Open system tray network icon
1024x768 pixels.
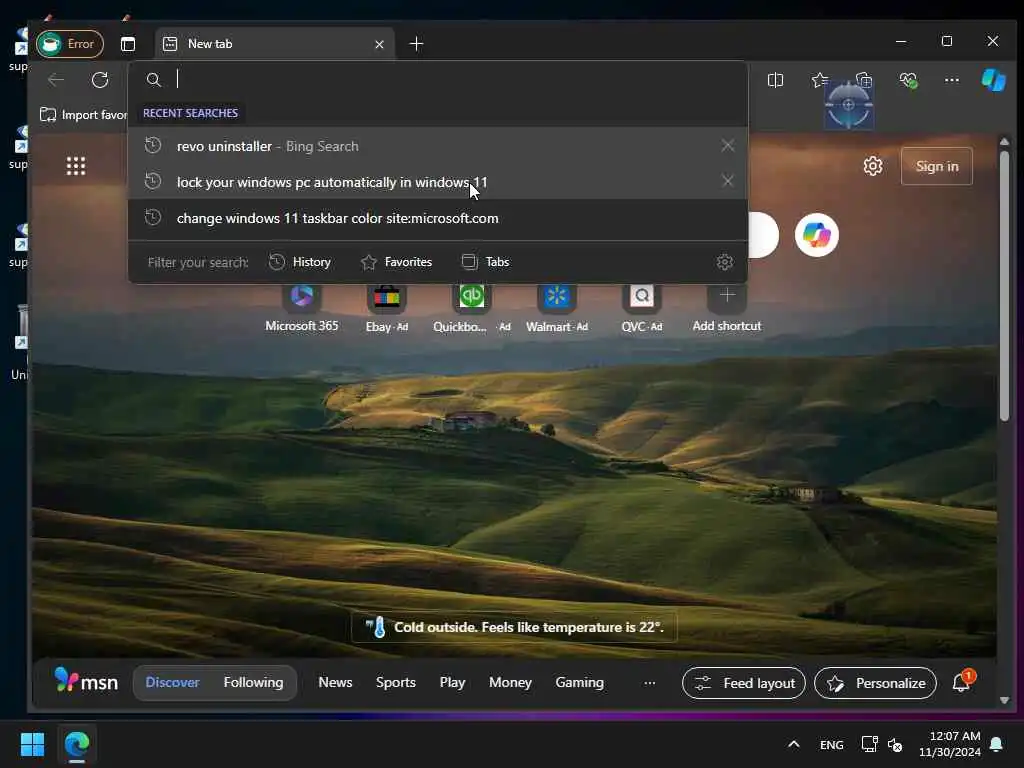(x=869, y=744)
